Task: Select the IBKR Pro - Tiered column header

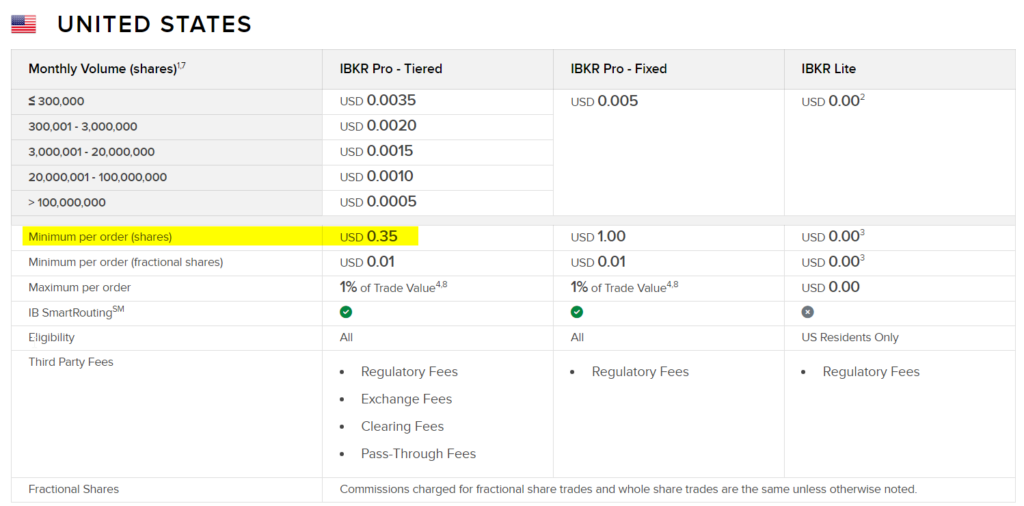Action: 391,69
